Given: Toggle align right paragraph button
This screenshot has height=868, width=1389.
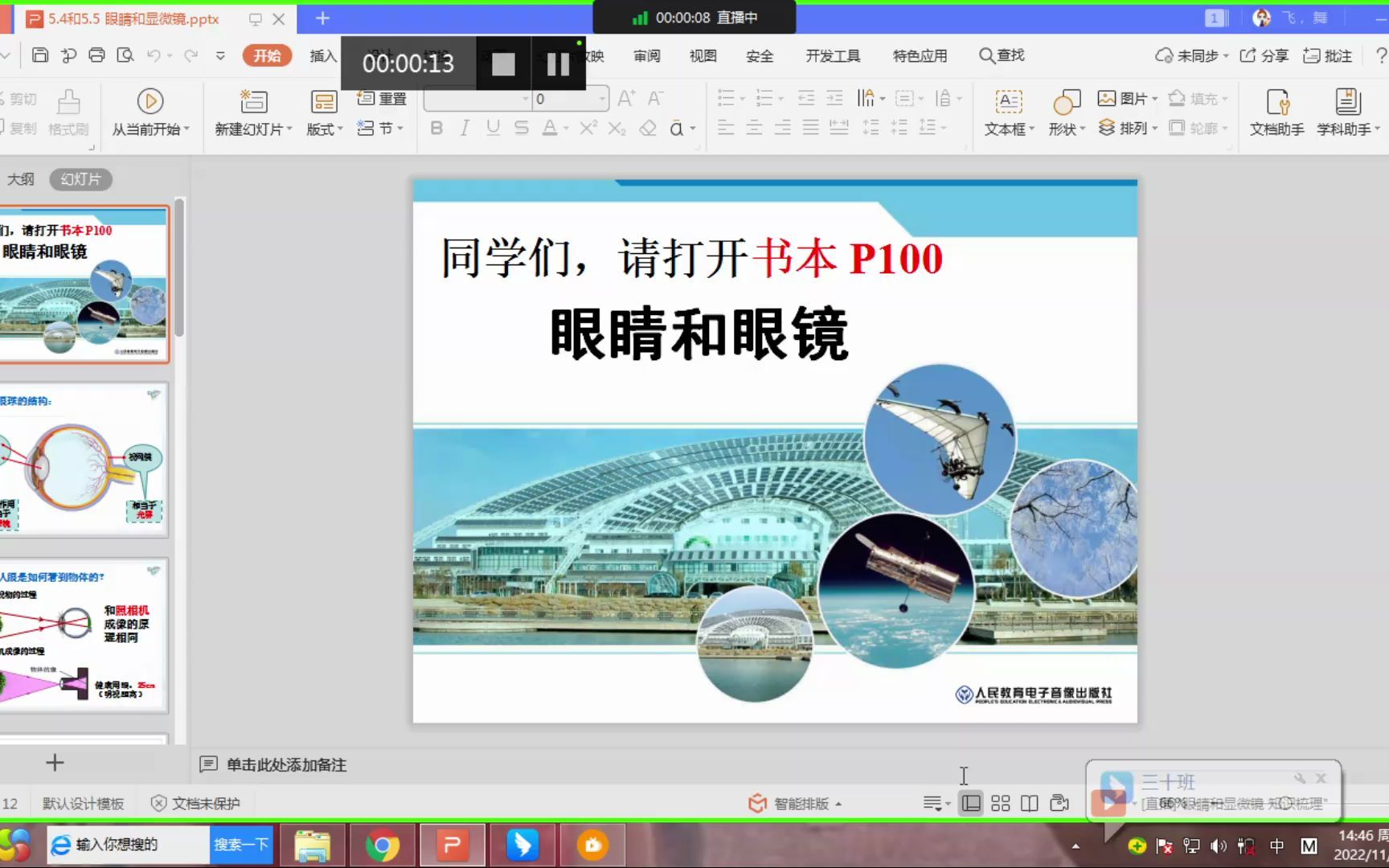Looking at the screenshot, I should tap(782, 128).
